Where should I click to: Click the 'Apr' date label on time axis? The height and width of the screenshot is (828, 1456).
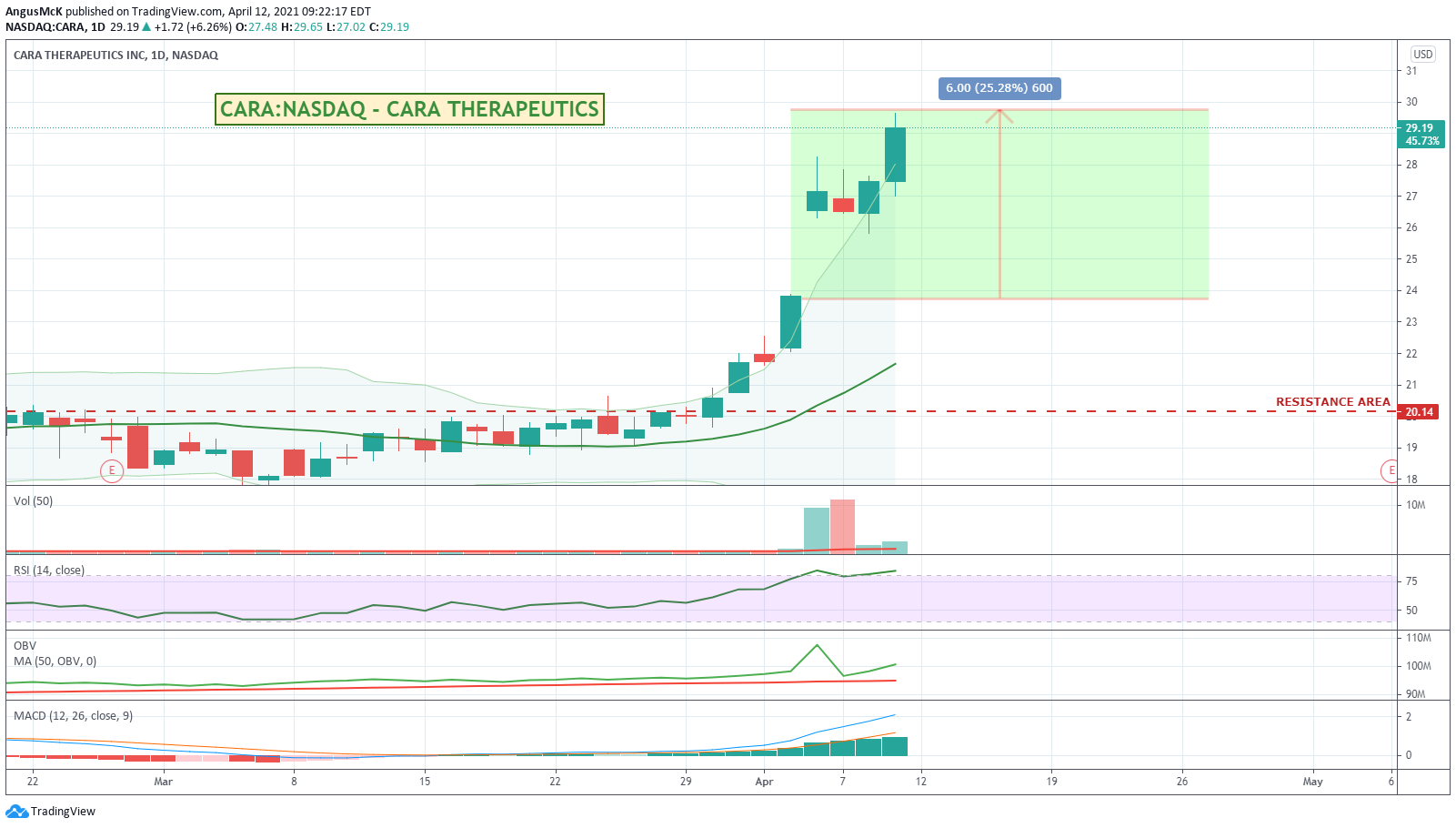pos(765,782)
